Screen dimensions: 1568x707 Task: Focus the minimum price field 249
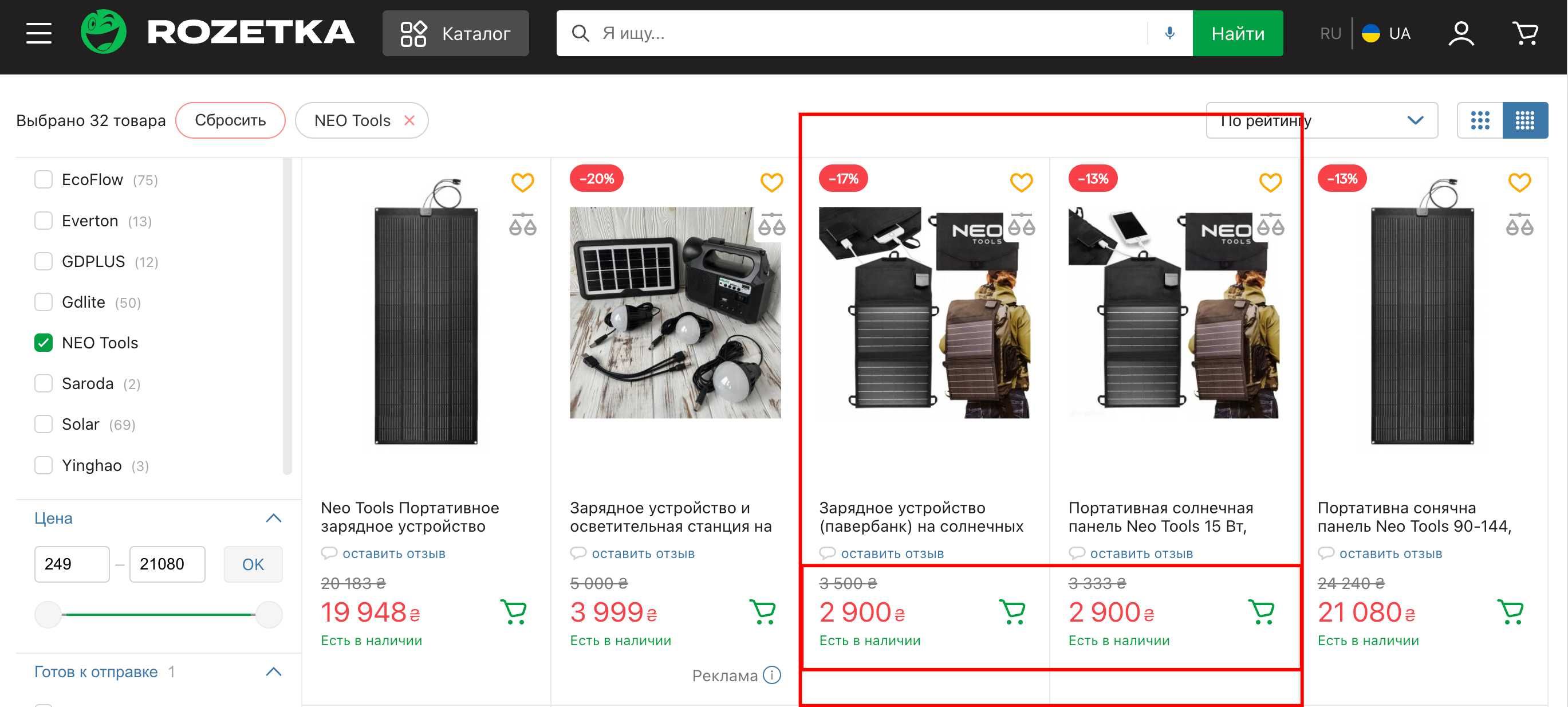pyautogui.click(x=72, y=564)
